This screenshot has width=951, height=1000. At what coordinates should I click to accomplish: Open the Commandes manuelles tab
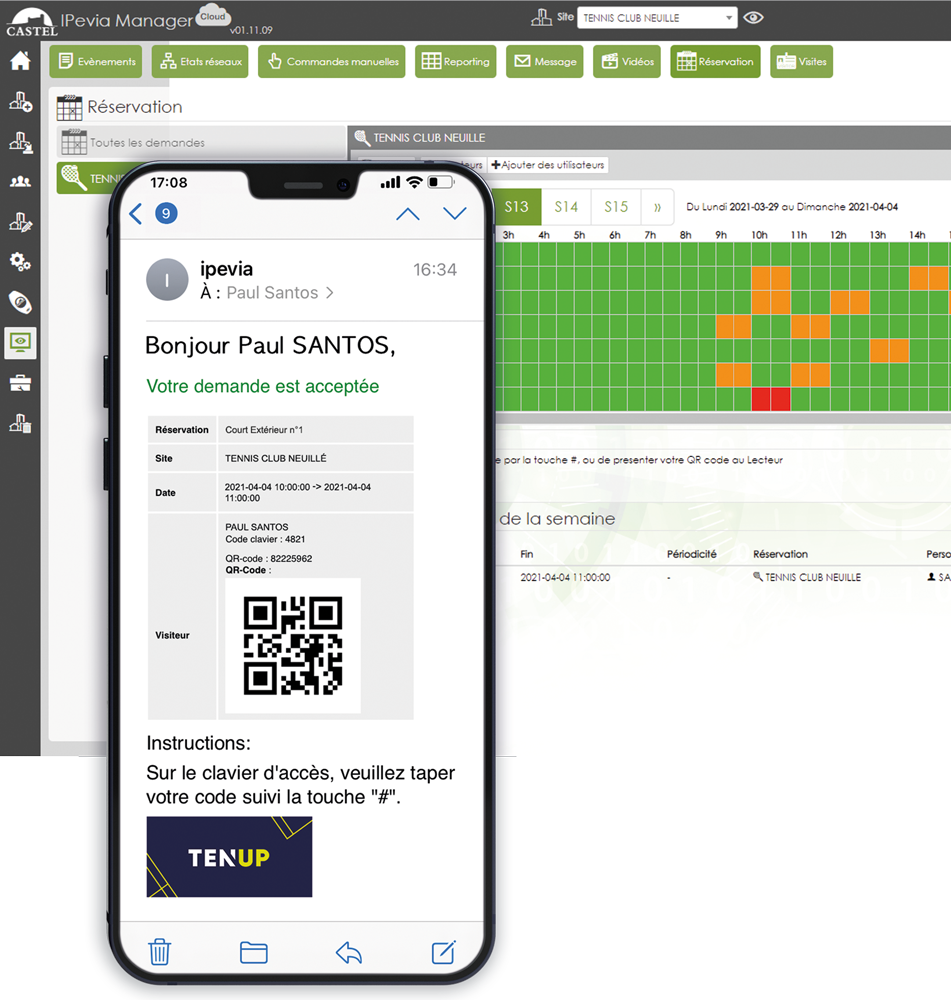point(332,62)
